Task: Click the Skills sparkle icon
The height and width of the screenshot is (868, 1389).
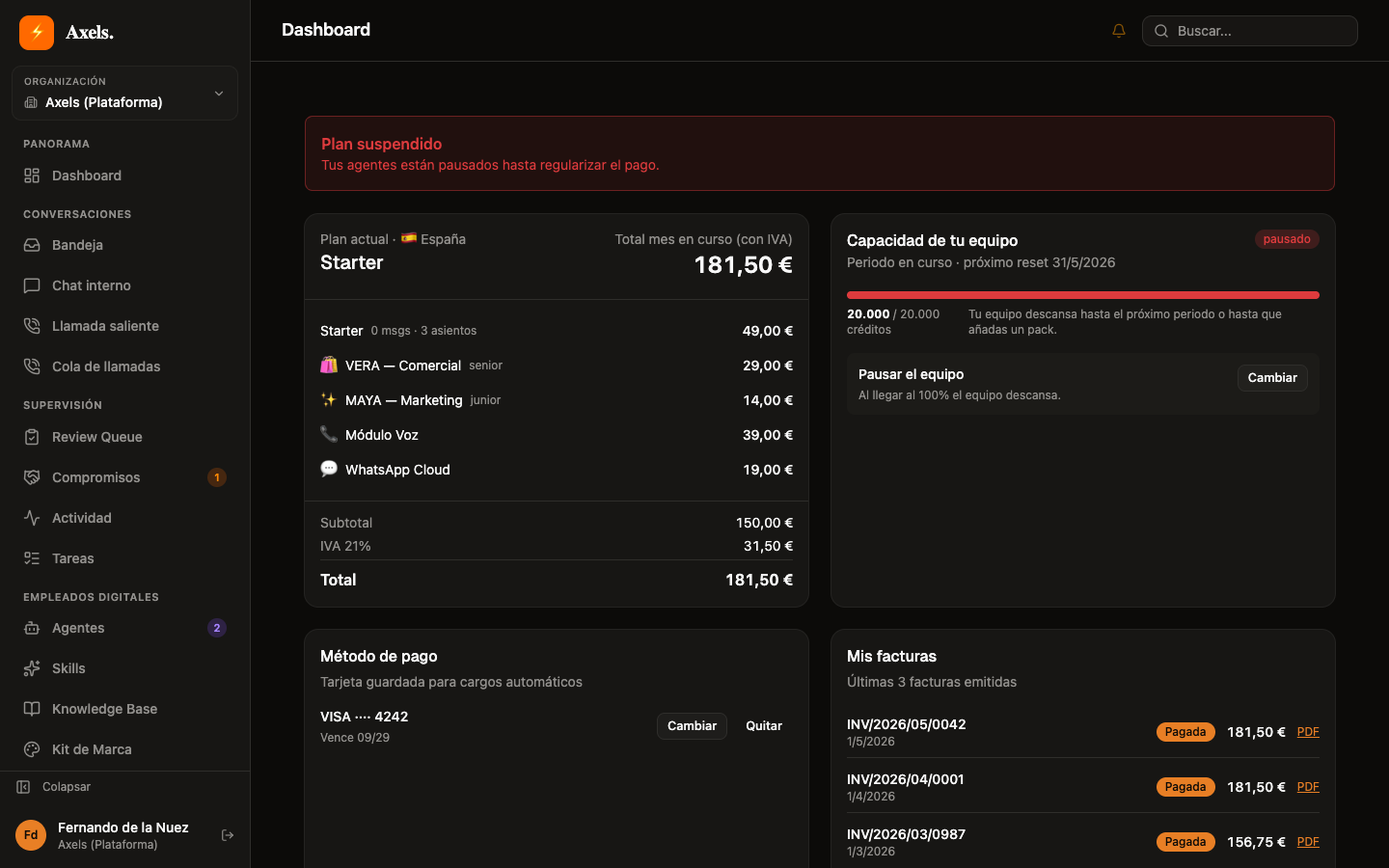Action: [x=32, y=668]
